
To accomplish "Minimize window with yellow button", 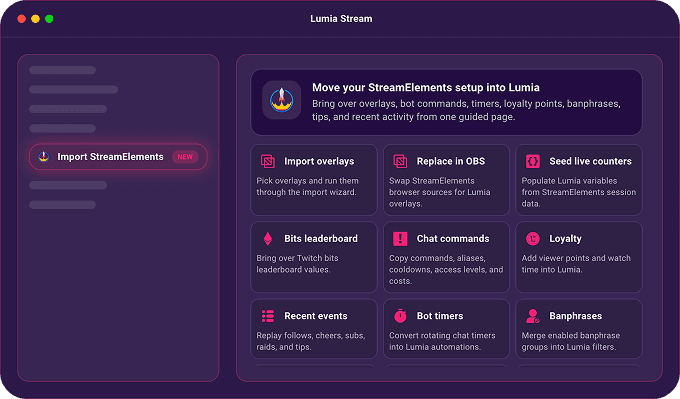I will pyautogui.click(x=35, y=19).
